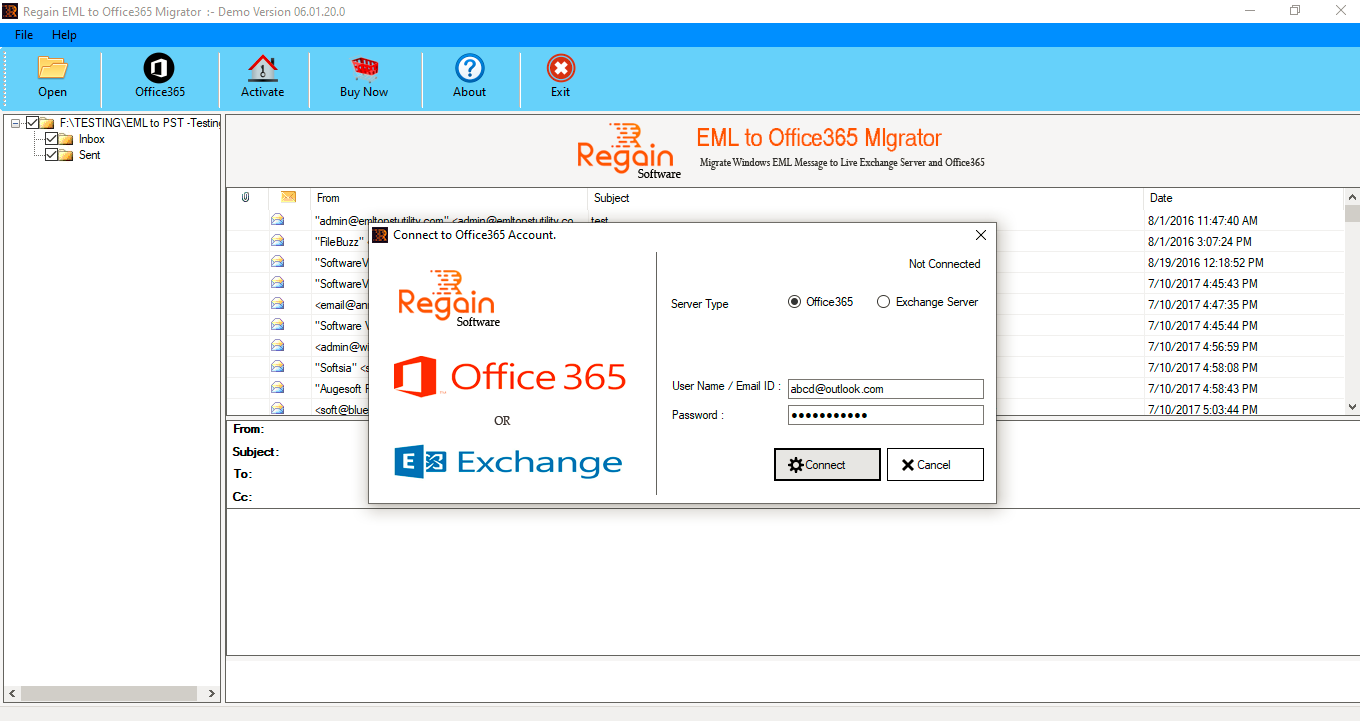Image resolution: width=1360 pixels, height=721 pixels.
Task: Click the Buy Now shopping cart icon
Action: tap(364, 68)
